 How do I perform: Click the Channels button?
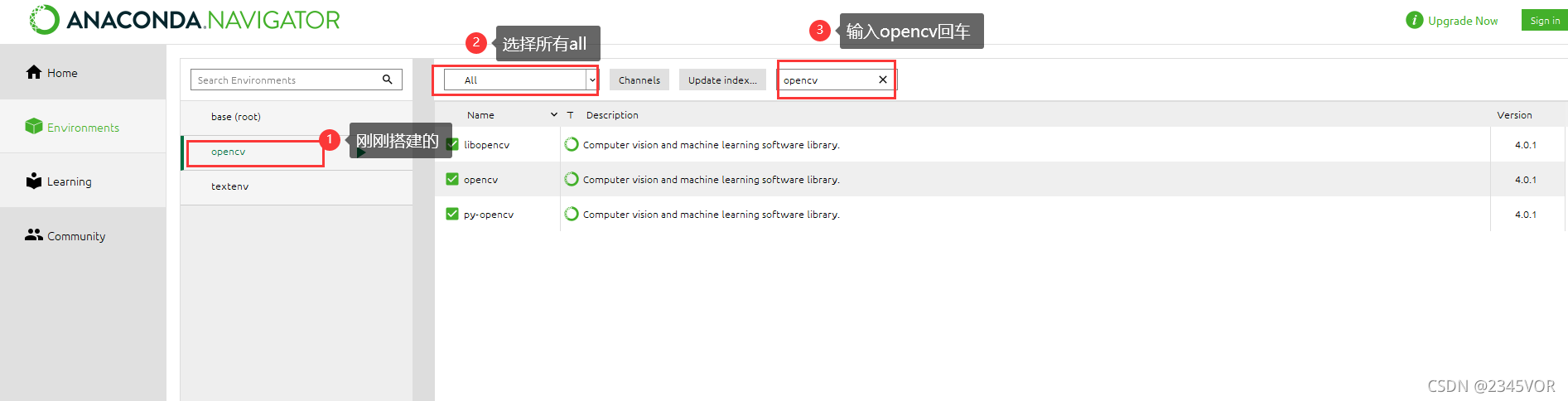(639, 80)
